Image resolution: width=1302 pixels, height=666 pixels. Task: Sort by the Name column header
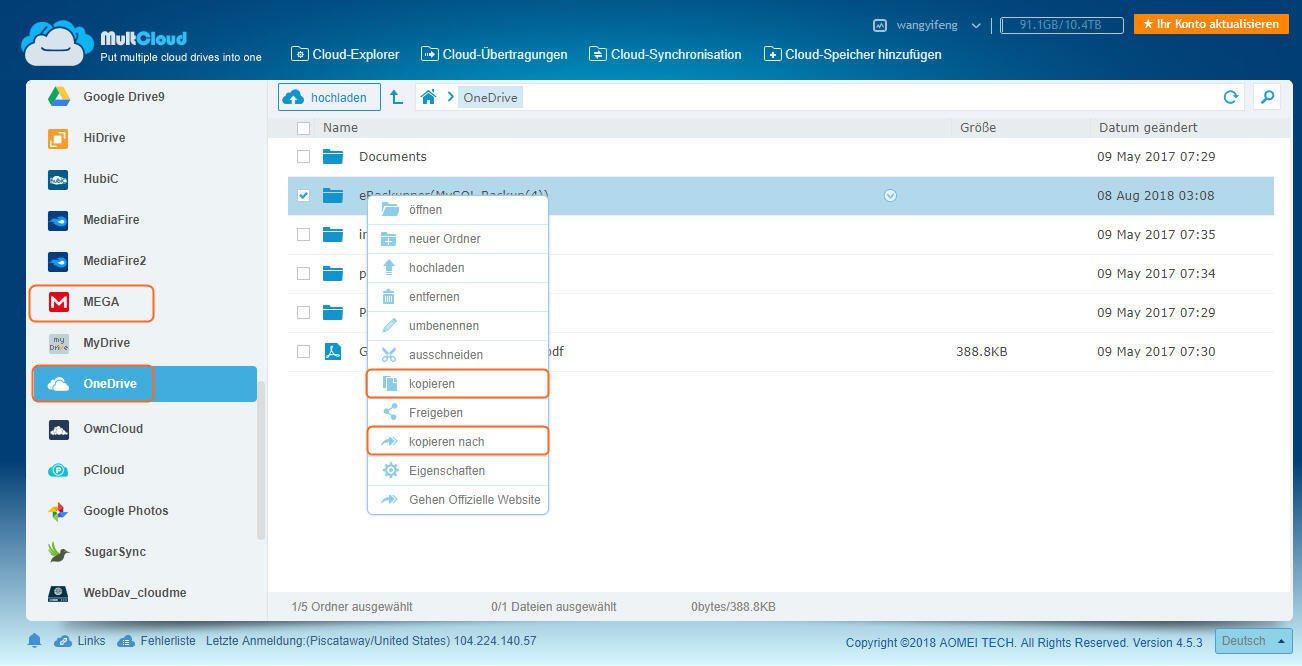(x=340, y=128)
